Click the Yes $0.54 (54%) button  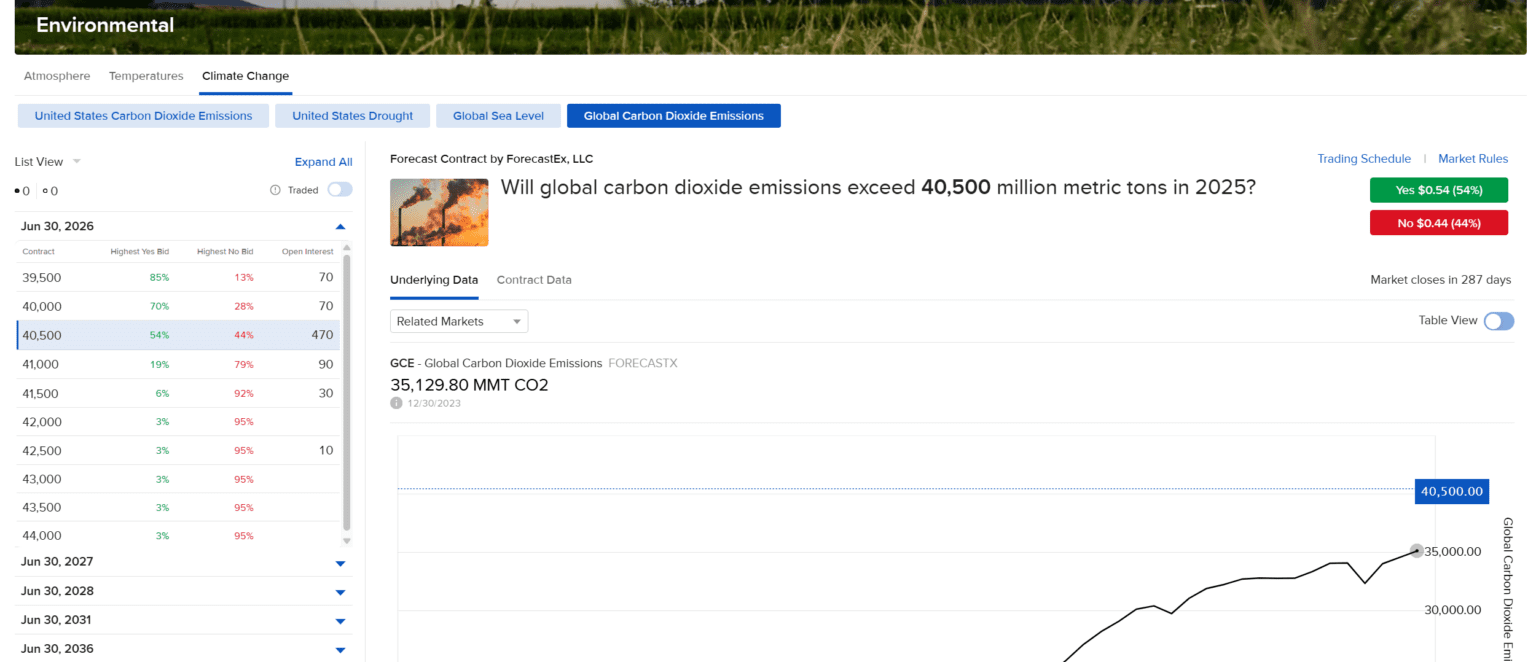tap(1438, 190)
